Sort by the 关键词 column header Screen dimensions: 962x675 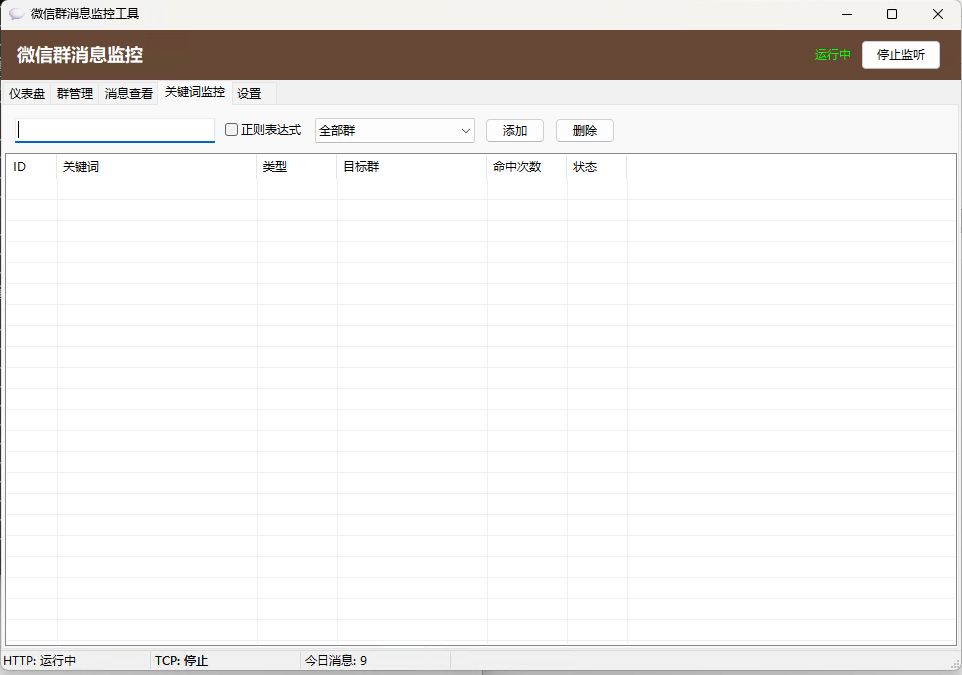(157, 167)
